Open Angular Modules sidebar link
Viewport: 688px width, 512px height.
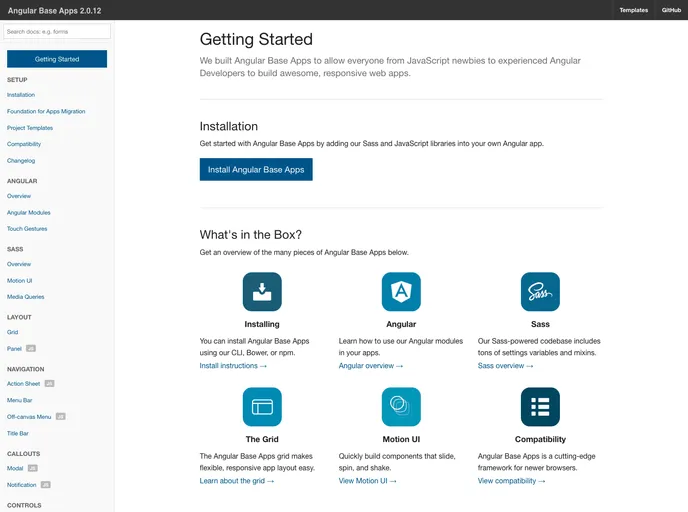click(x=29, y=213)
